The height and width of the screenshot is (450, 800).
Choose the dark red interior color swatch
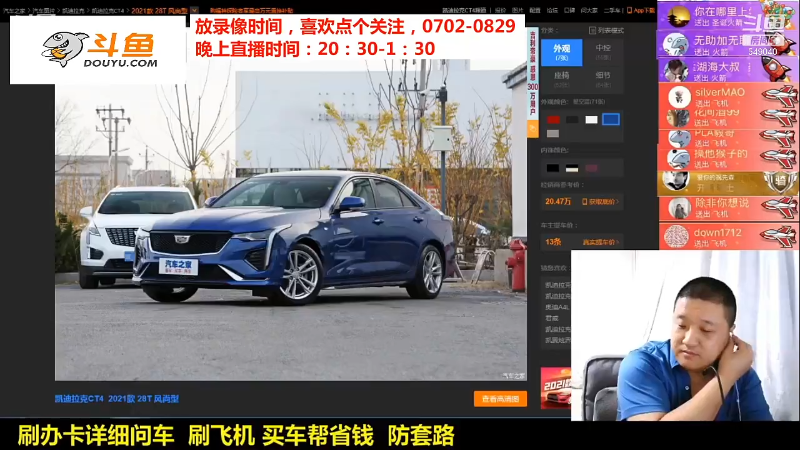(591, 168)
